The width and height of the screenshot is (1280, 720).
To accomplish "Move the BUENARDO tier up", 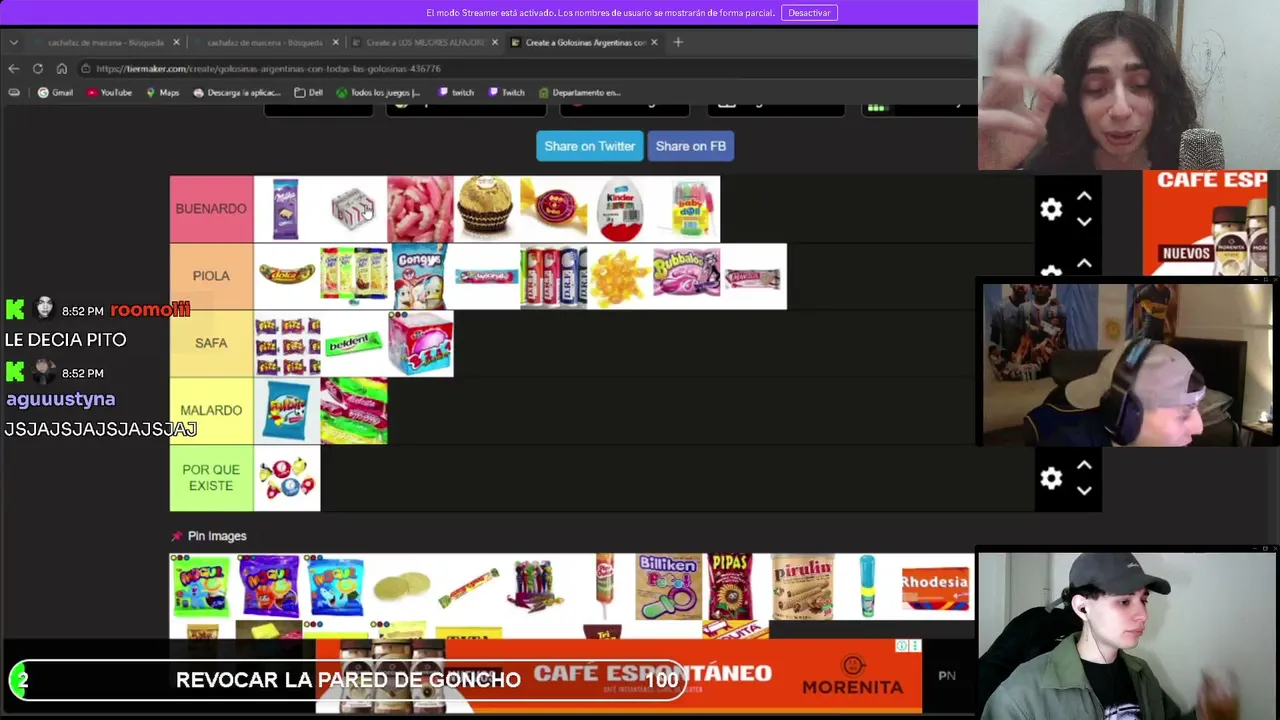I will pyautogui.click(x=1084, y=197).
